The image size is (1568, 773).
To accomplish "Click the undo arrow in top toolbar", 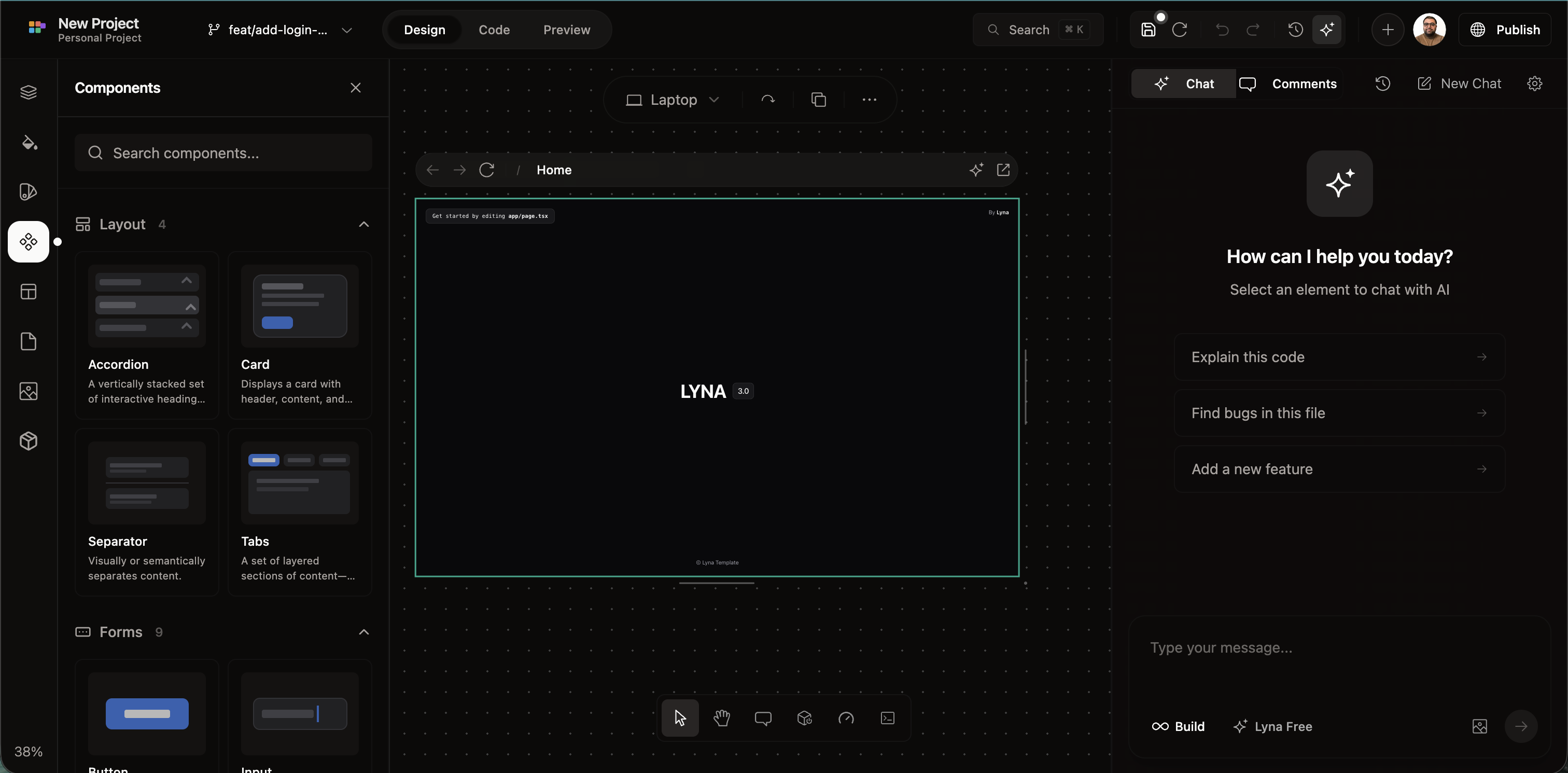I will (1222, 29).
